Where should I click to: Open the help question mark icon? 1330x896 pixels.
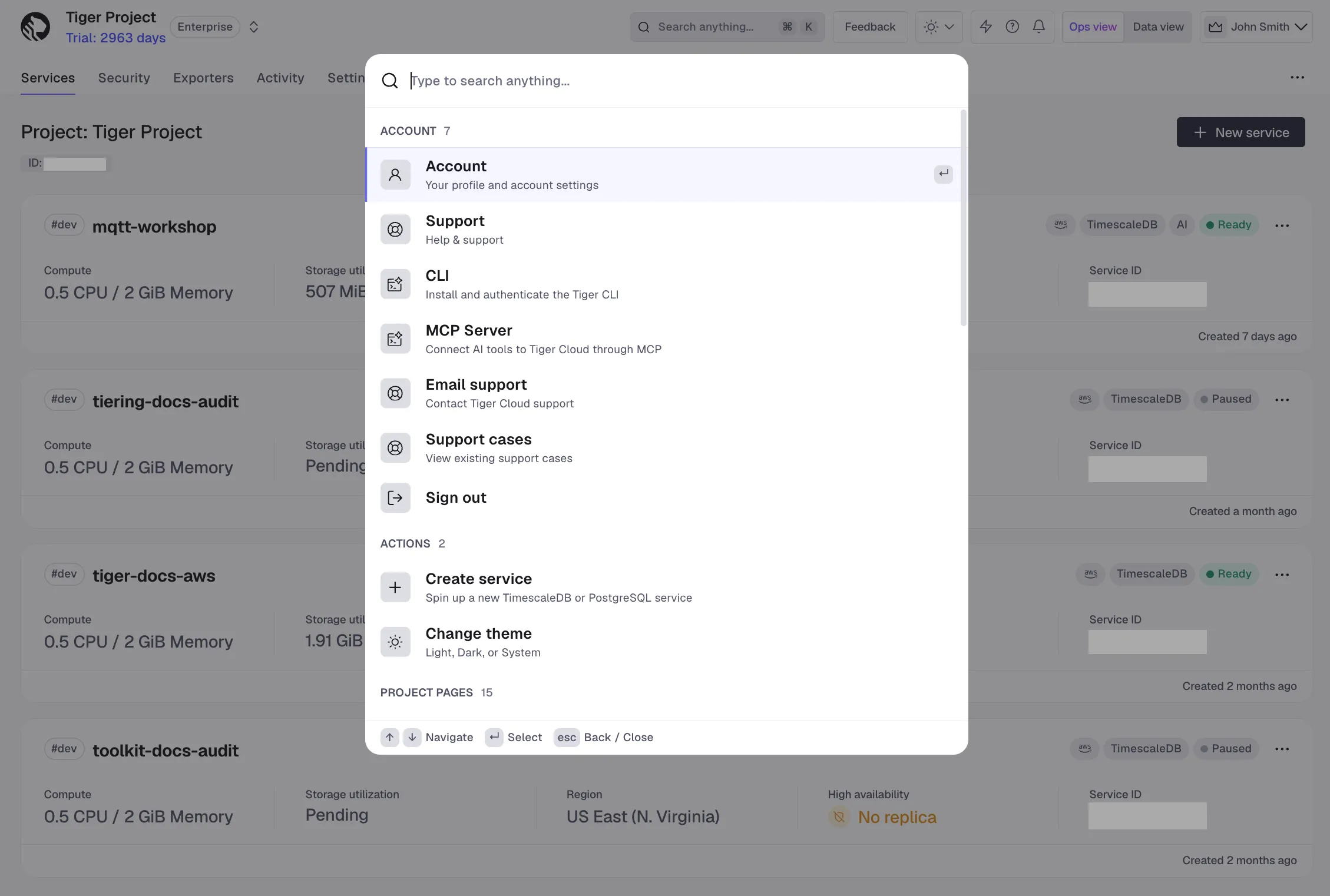pyautogui.click(x=1013, y=27)
